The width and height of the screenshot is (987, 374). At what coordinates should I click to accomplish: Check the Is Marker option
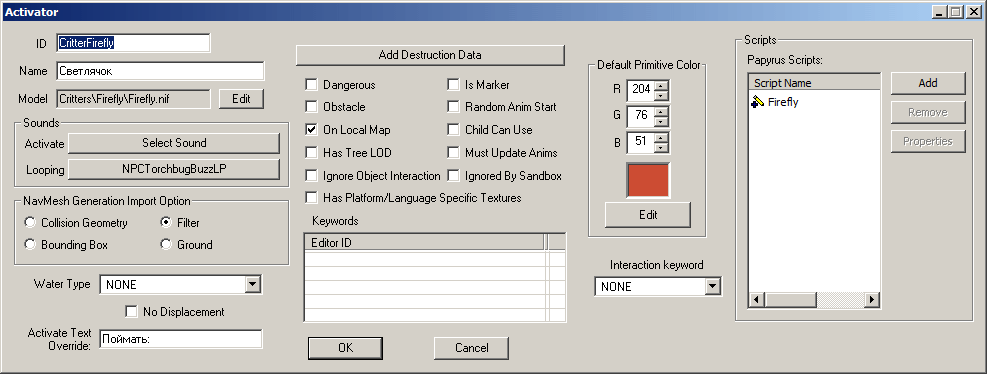(x=453, y=84)
